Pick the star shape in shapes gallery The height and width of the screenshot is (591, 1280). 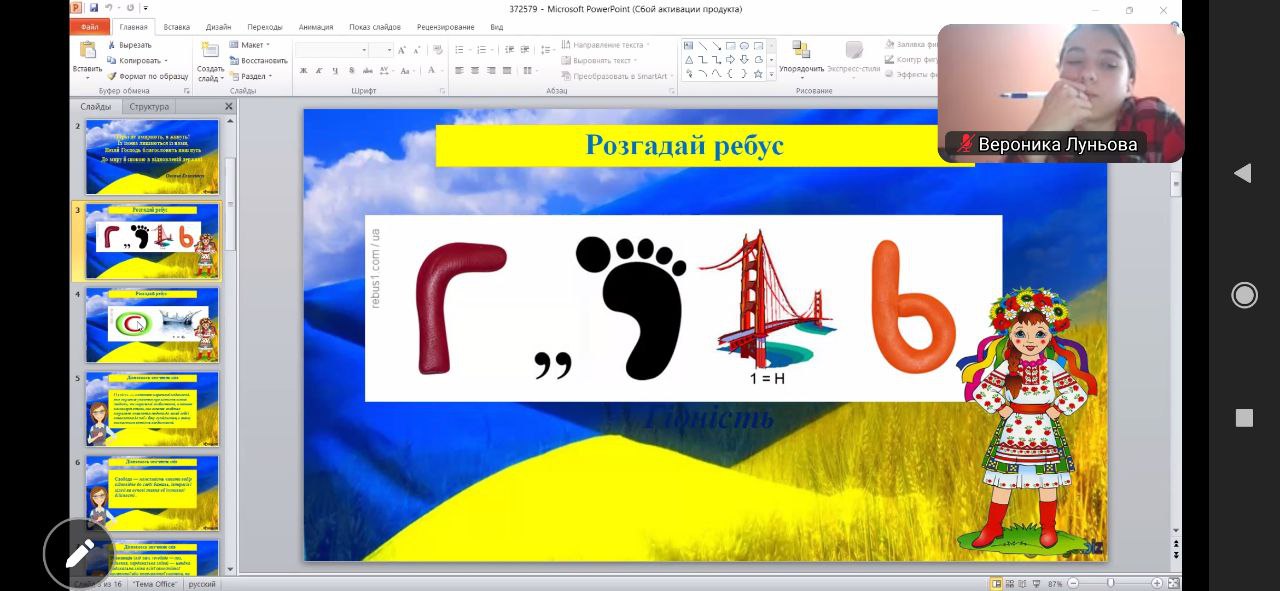click(x=758, y=74)
